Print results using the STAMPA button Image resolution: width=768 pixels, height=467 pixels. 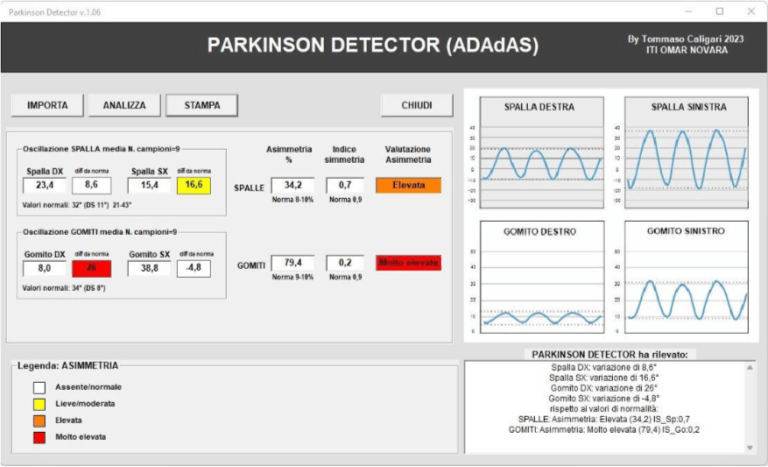click(x=202, y=105)
